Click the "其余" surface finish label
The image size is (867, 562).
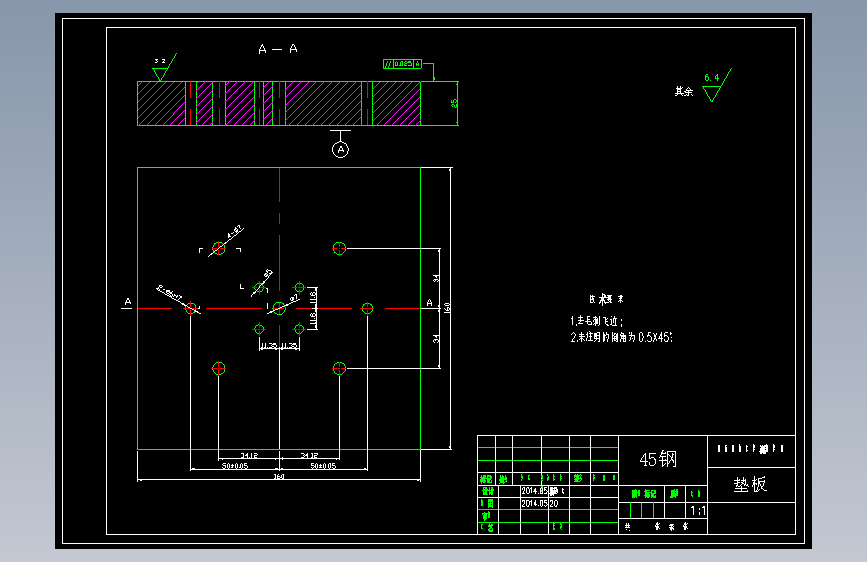click(x=684, y=91)
